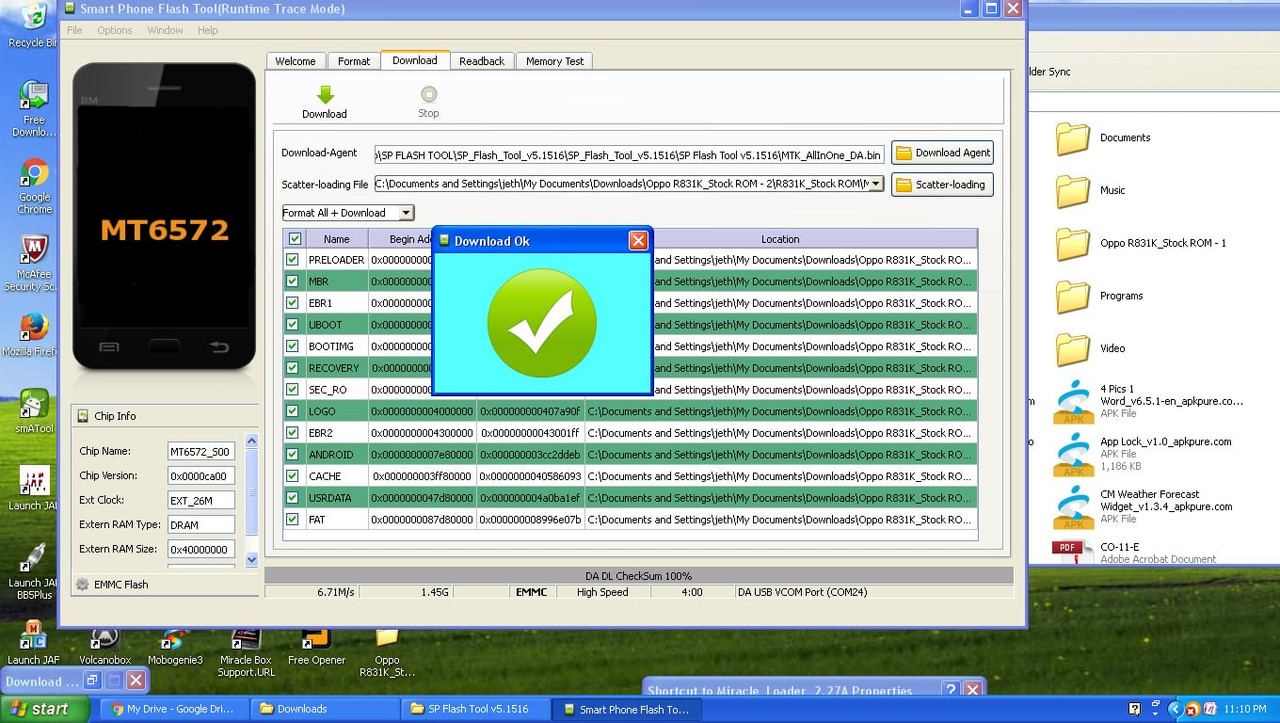Image resolution: width=1280 pixels, height=723 pixels.
Task: Click the green checkmark in Download Ok dialog
Action: [x=542, y=322]
